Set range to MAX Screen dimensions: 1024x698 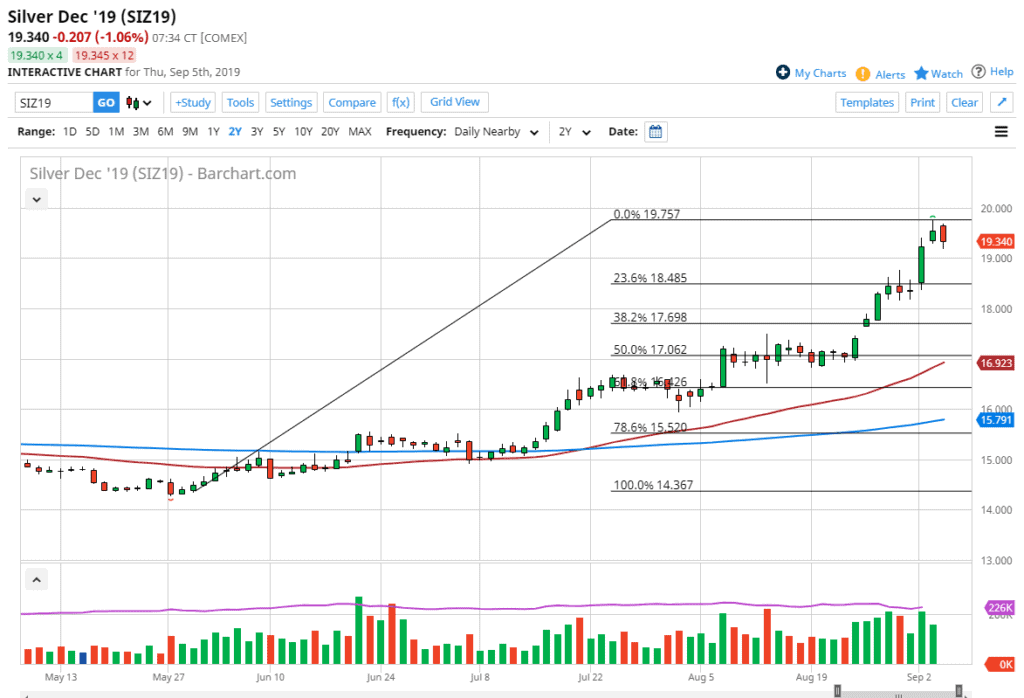(360, 132)
